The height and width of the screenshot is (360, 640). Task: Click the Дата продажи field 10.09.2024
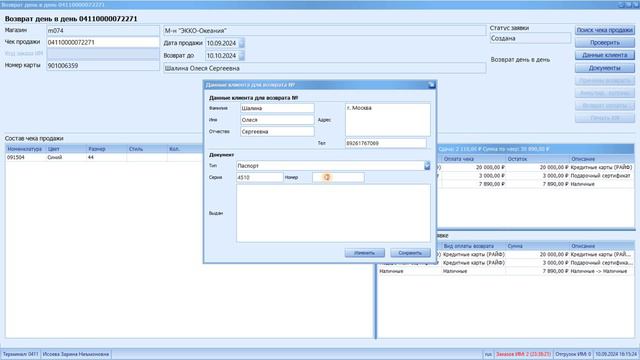222,43
